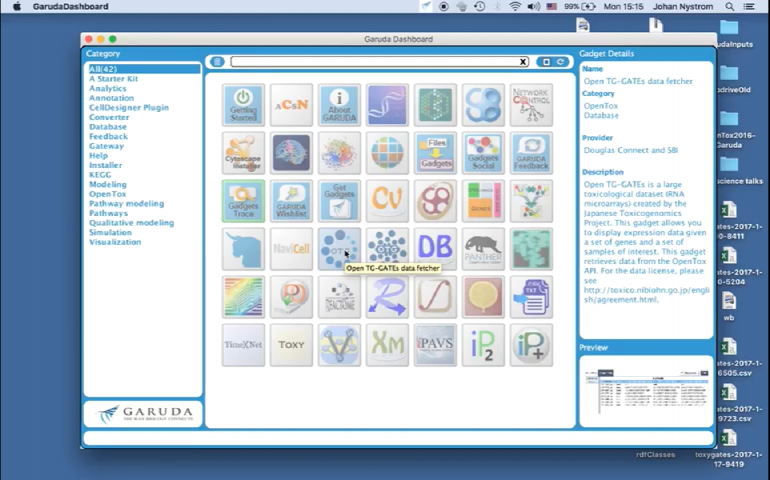The image size is (770, 480).
Task: Click the gadget preview thumbnail
Action: tap(646, 392)
